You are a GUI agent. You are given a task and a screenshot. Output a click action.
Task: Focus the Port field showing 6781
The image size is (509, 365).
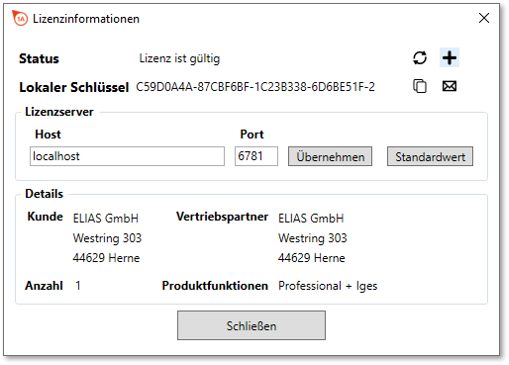(256, 156)
